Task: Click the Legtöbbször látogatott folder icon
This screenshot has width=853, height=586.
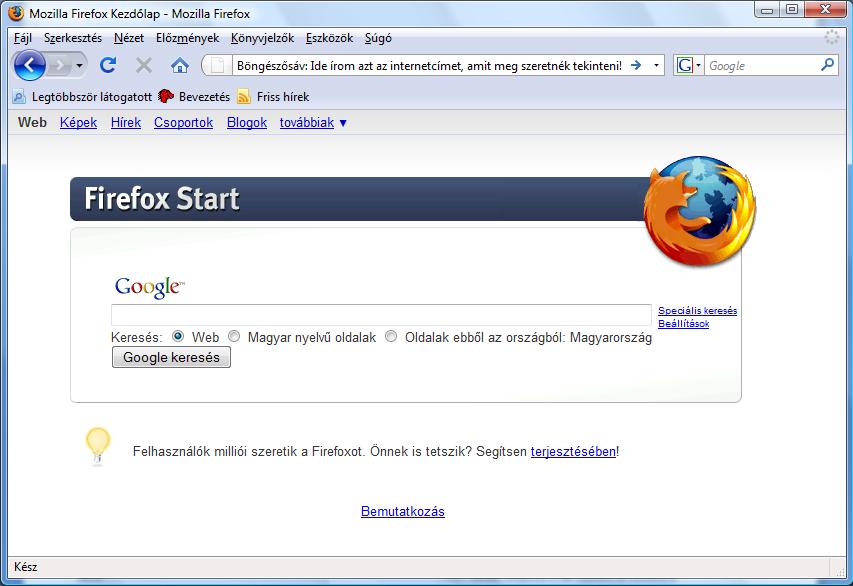Action: (19, 97)
